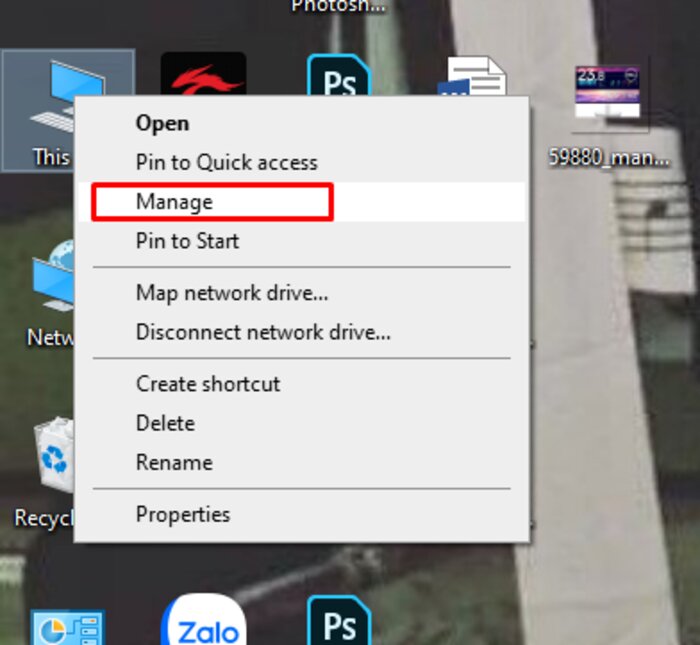Choose Delete from the context menu
Image resolution: width=700 pixels, height=645 pixels.
165,423
